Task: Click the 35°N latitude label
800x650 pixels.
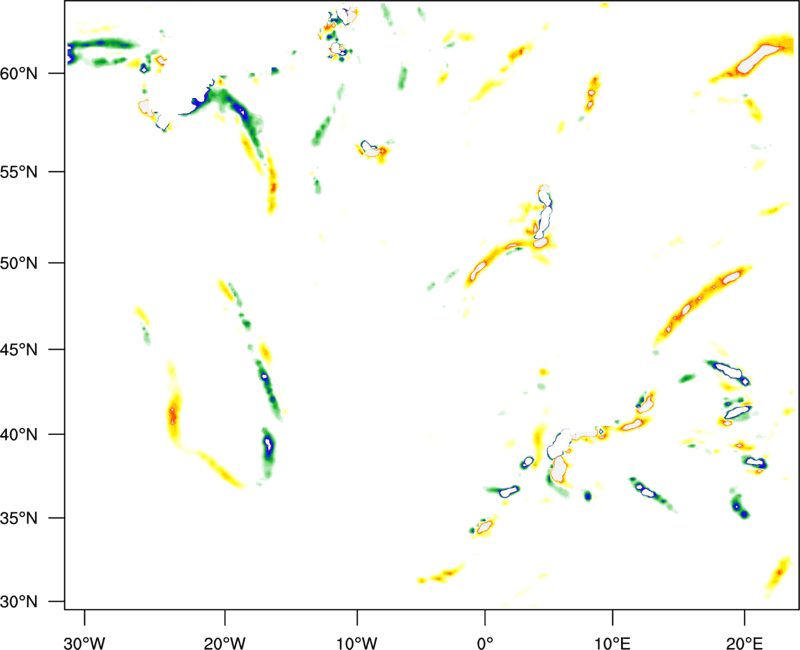Action: tap(19, 518)
